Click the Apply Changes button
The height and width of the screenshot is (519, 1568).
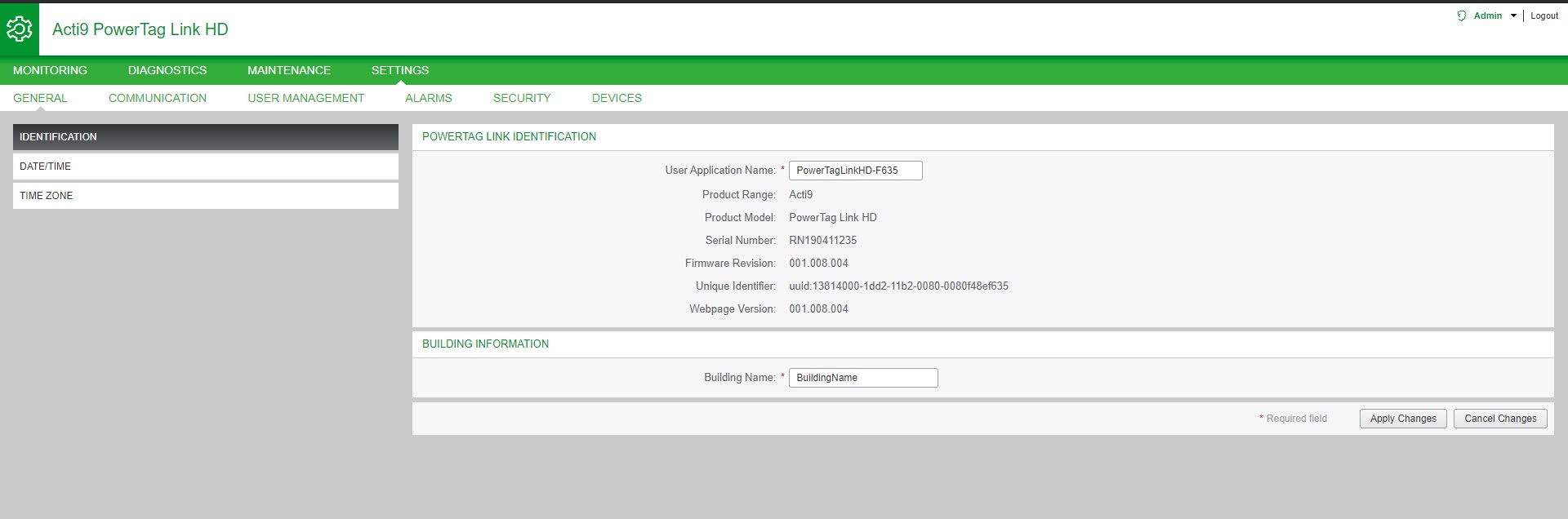[1403, 419]
